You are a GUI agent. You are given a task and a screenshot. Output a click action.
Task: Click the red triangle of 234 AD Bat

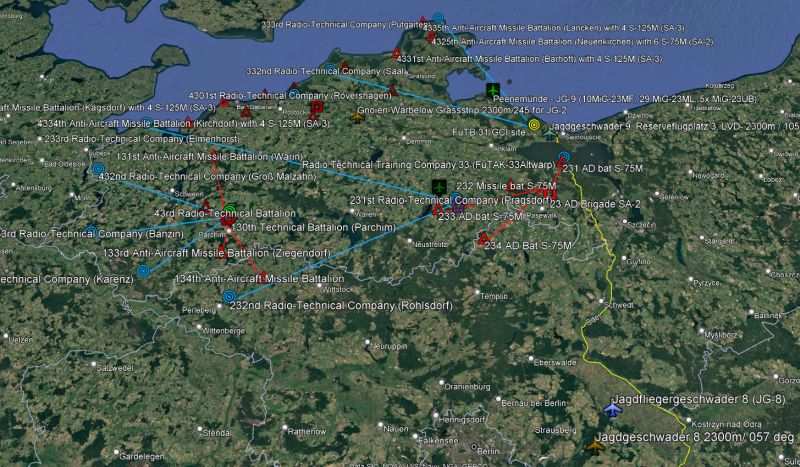(x=484, y=238)
